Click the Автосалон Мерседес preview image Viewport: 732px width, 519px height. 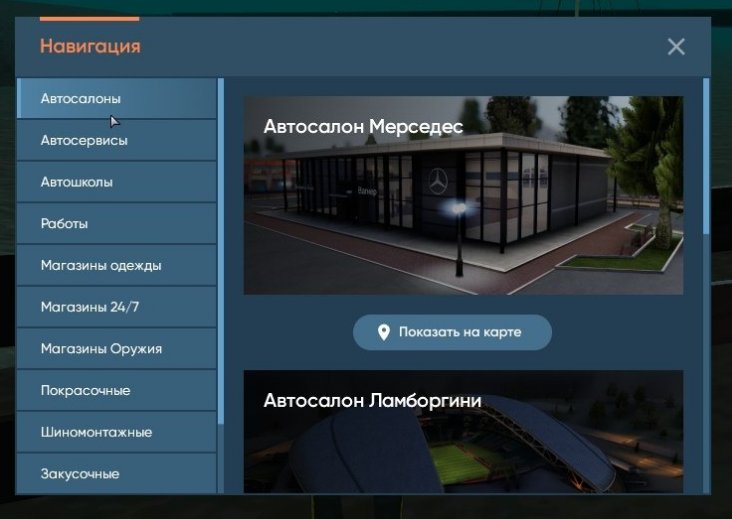[x=463, y=195]
